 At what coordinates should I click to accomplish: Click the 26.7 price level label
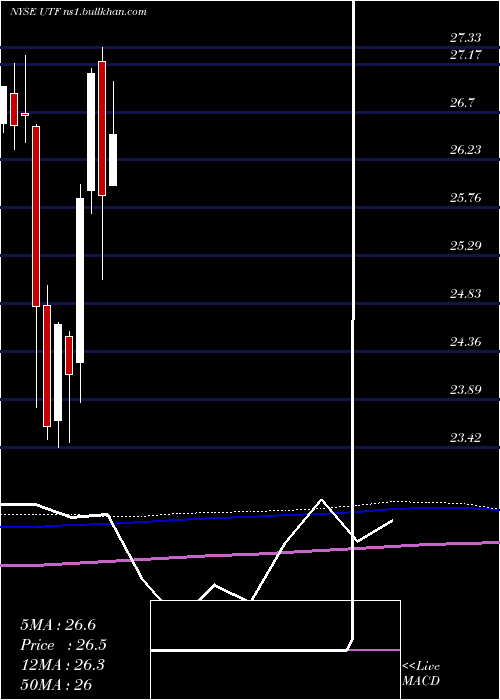point(462,103)
